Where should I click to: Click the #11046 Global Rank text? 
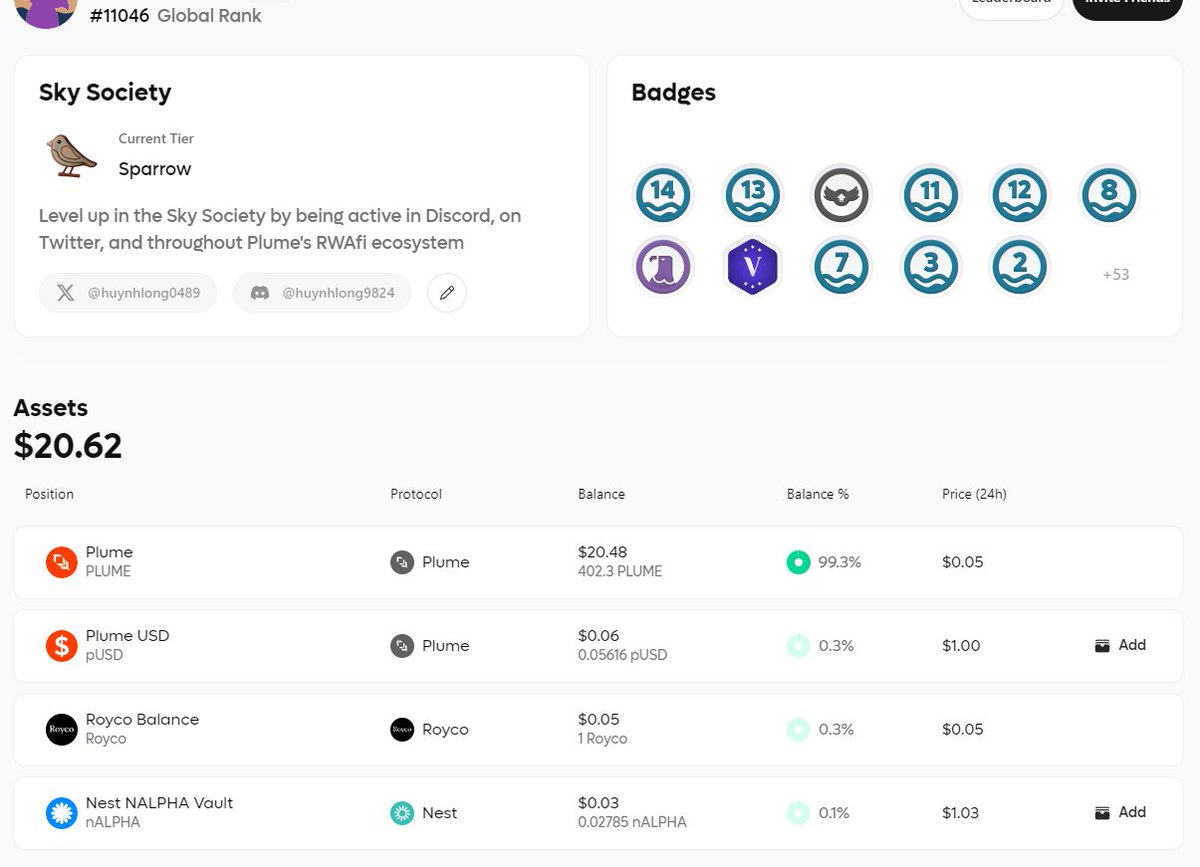pyautogui.click(x=176, y=16)
